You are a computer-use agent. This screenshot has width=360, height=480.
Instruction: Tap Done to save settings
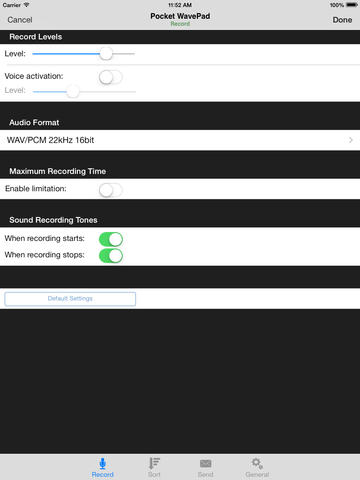342,20
